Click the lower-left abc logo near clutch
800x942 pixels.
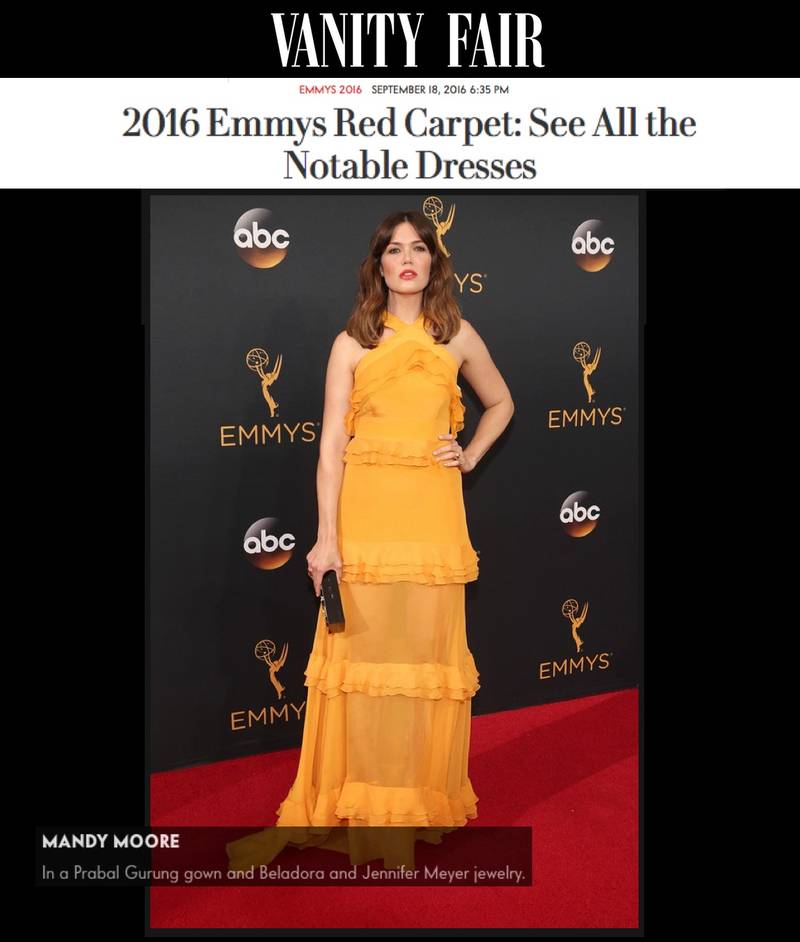pos(269,543)
